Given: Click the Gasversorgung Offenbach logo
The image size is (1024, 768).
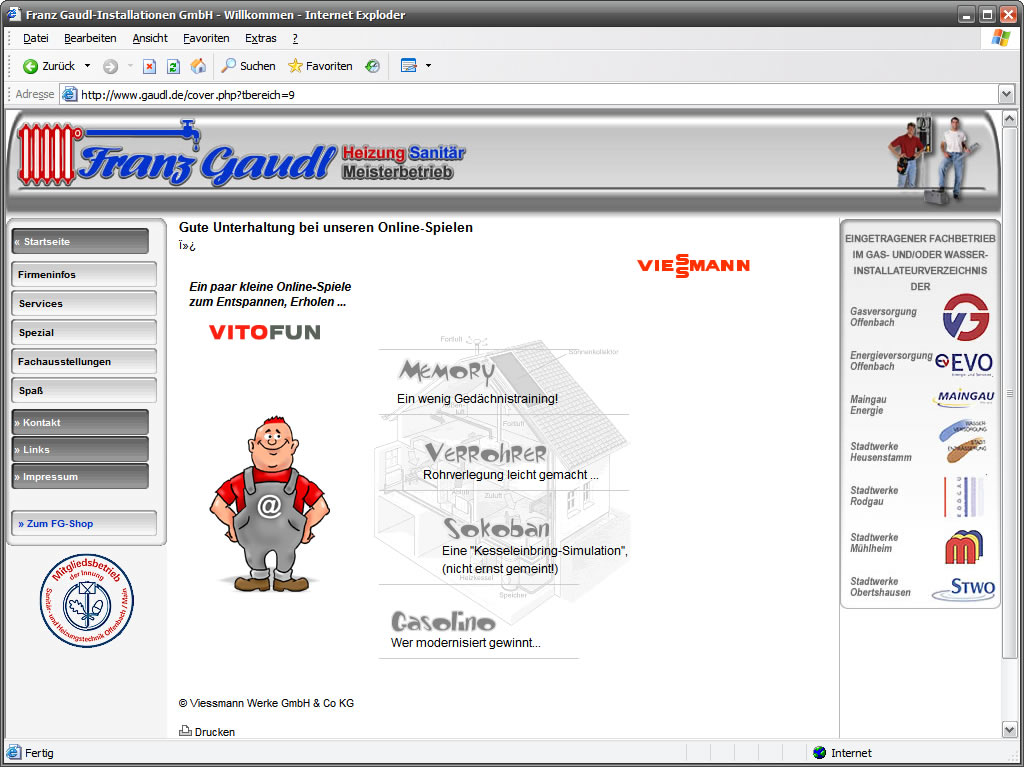Looking at the screenshot, I should tap(965, 317).
